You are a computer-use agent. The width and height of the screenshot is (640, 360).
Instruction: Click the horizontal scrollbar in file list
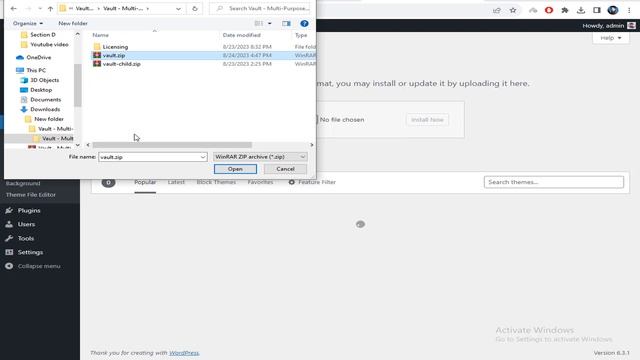point(172,145)
